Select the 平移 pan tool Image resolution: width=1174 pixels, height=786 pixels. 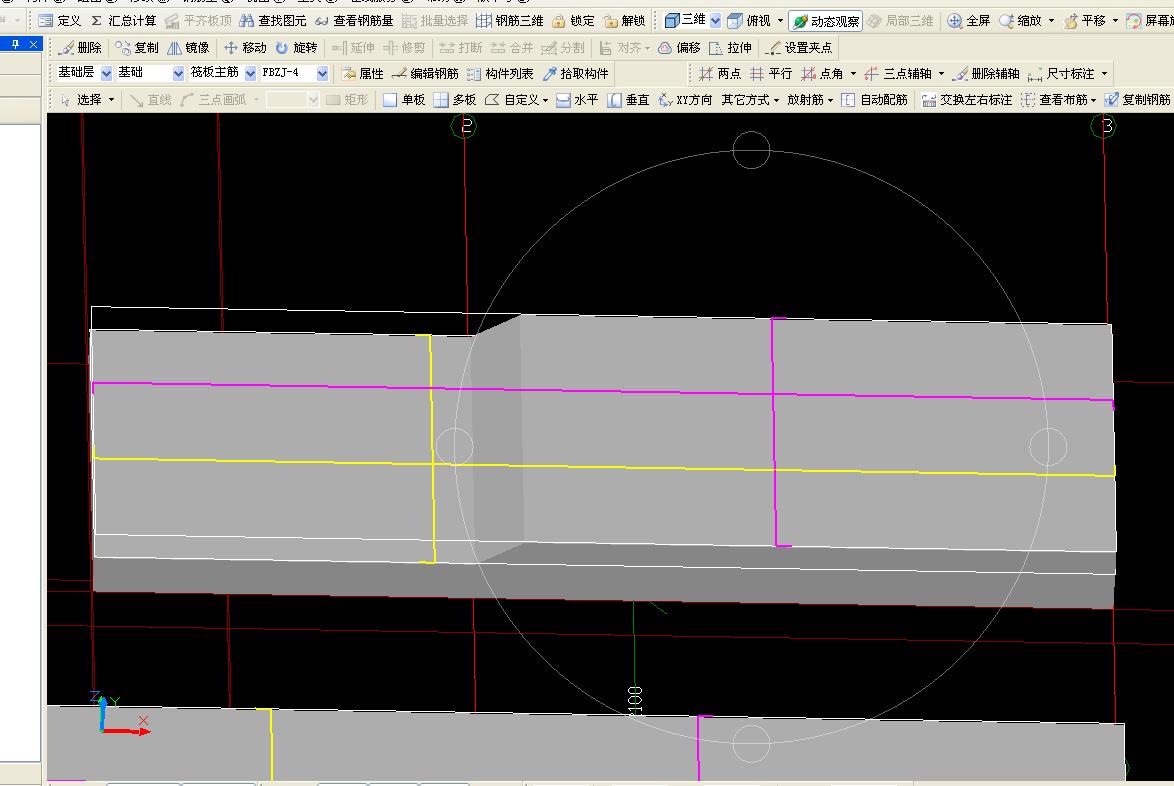pyautogui.click(x=1085, y=21)
